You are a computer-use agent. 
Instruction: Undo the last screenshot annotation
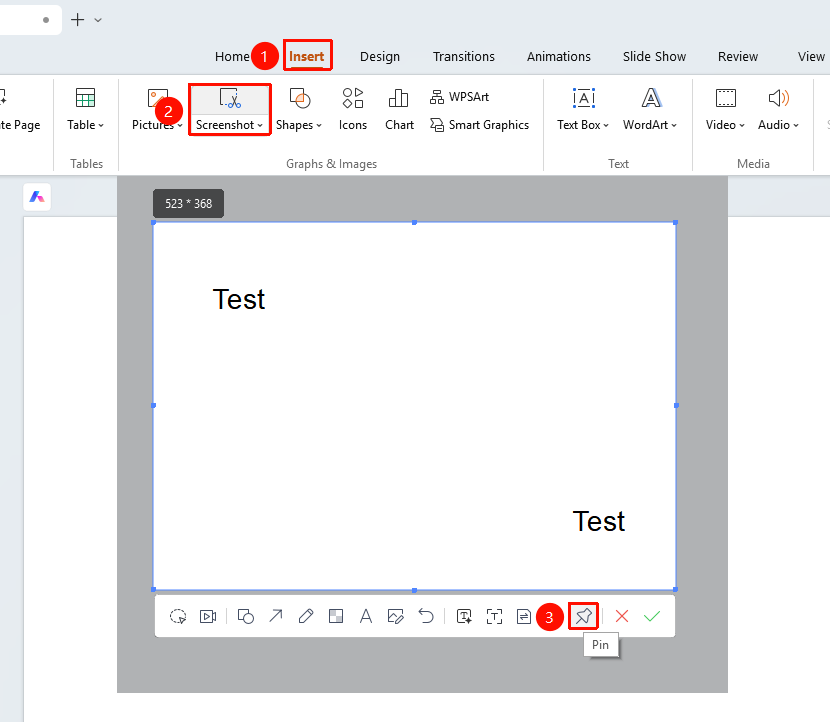pos(426,616)
